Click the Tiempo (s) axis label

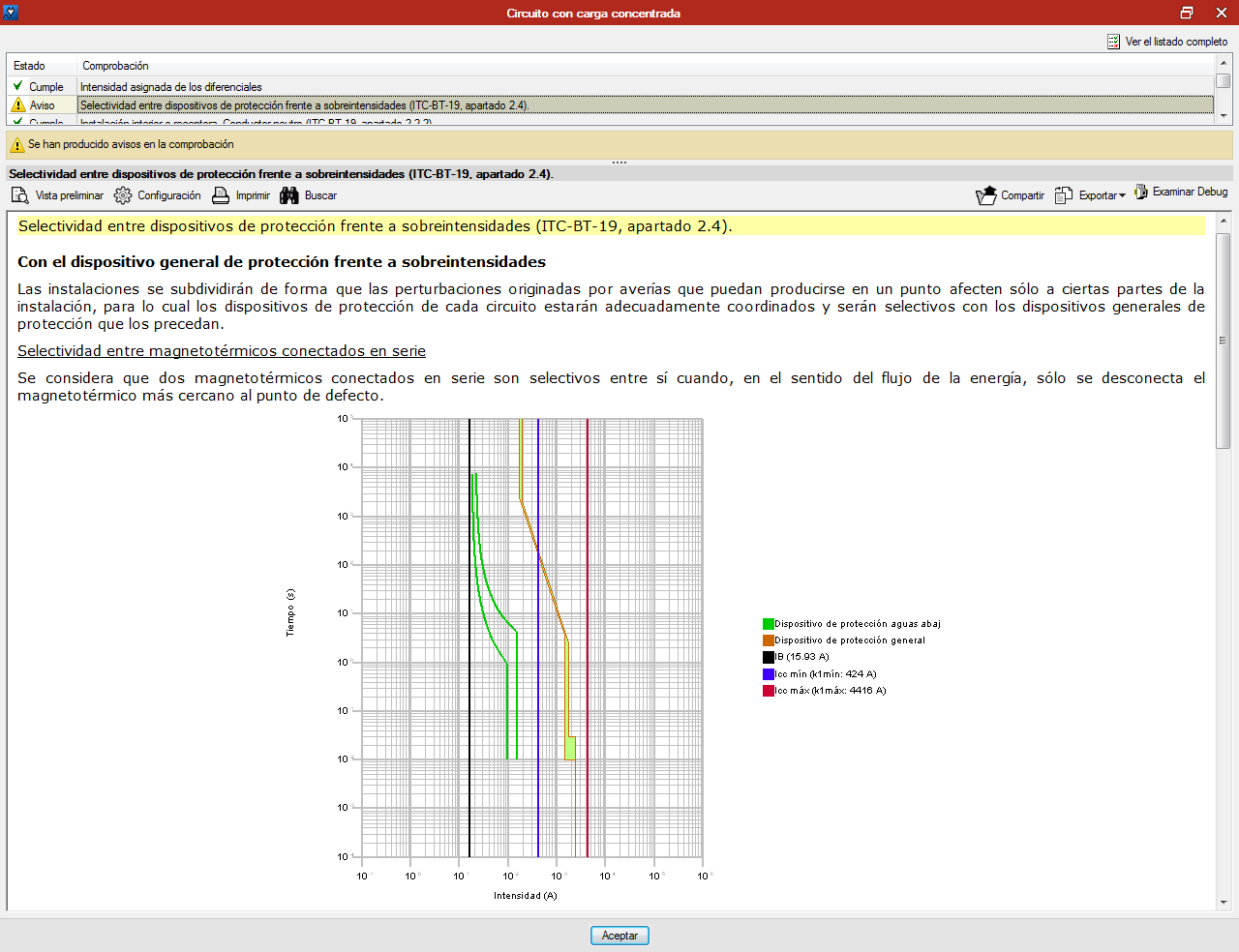pyautogui.click(x=290, y=612)
